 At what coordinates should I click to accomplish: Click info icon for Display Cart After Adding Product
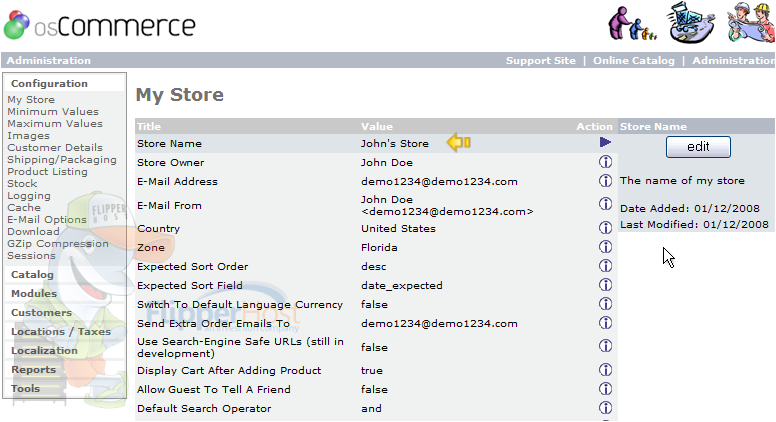point(605,370)
